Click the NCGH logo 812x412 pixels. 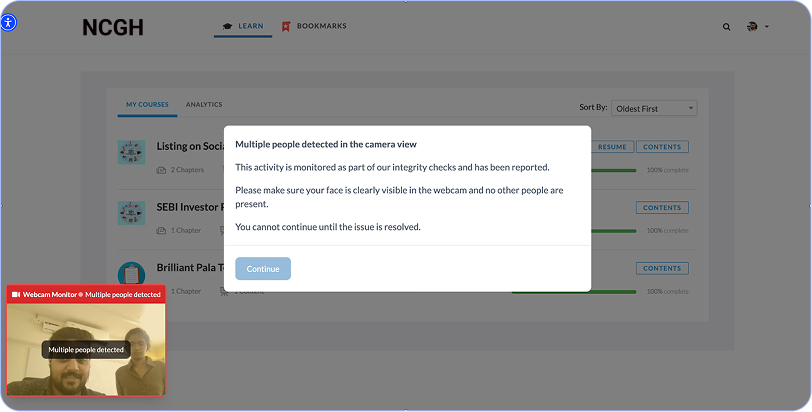tap(115, 28)
